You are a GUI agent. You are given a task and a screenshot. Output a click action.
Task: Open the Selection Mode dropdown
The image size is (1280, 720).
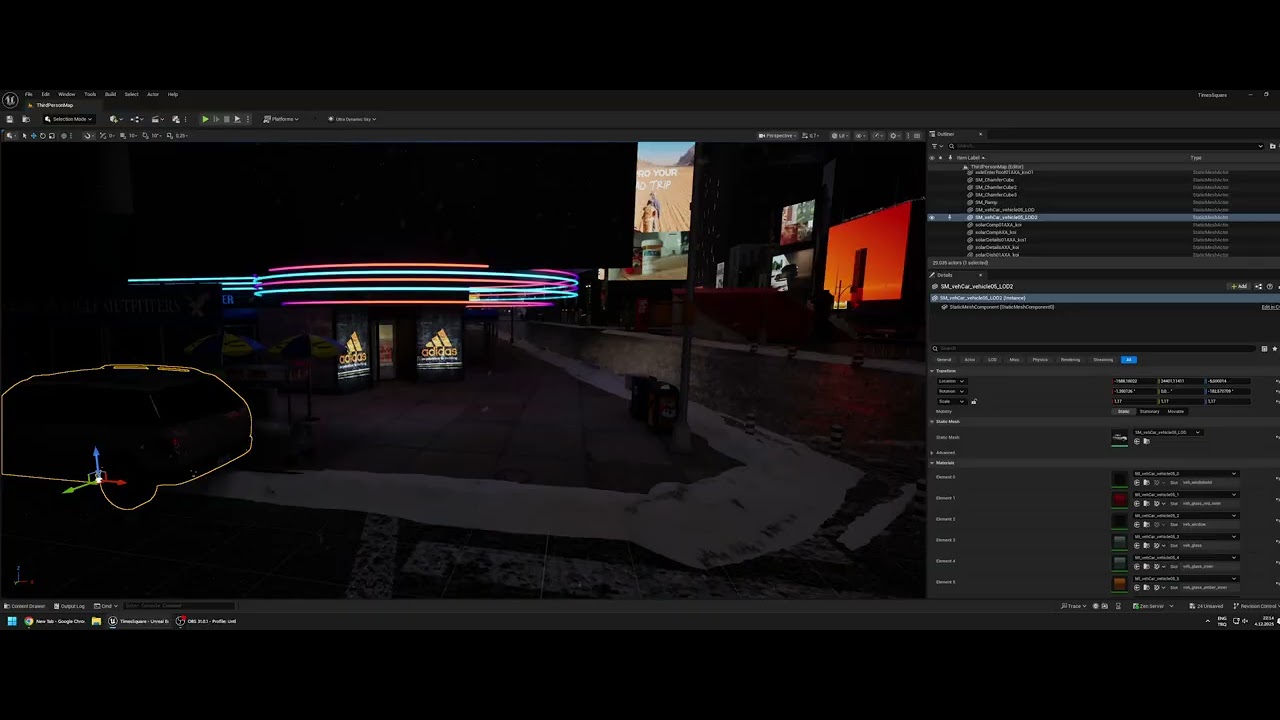tap(68, 119)
